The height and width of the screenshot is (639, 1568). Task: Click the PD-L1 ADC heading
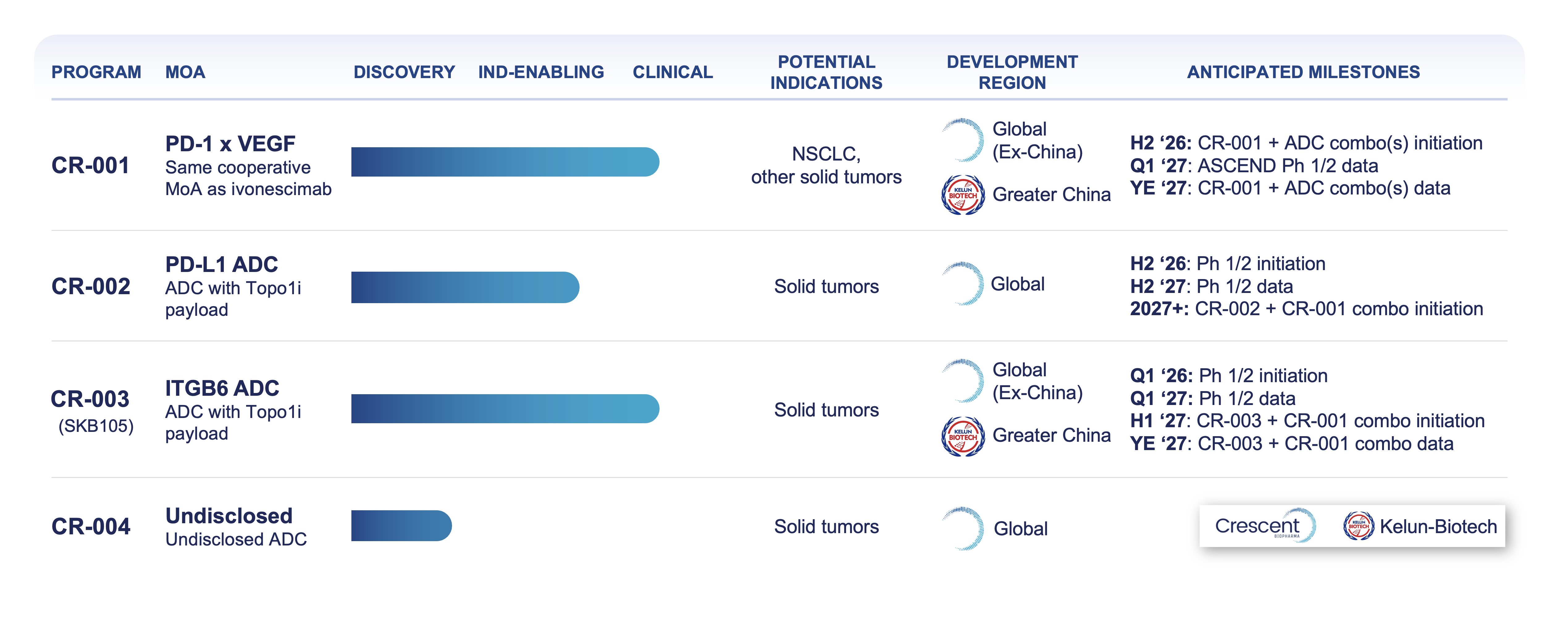222,264
